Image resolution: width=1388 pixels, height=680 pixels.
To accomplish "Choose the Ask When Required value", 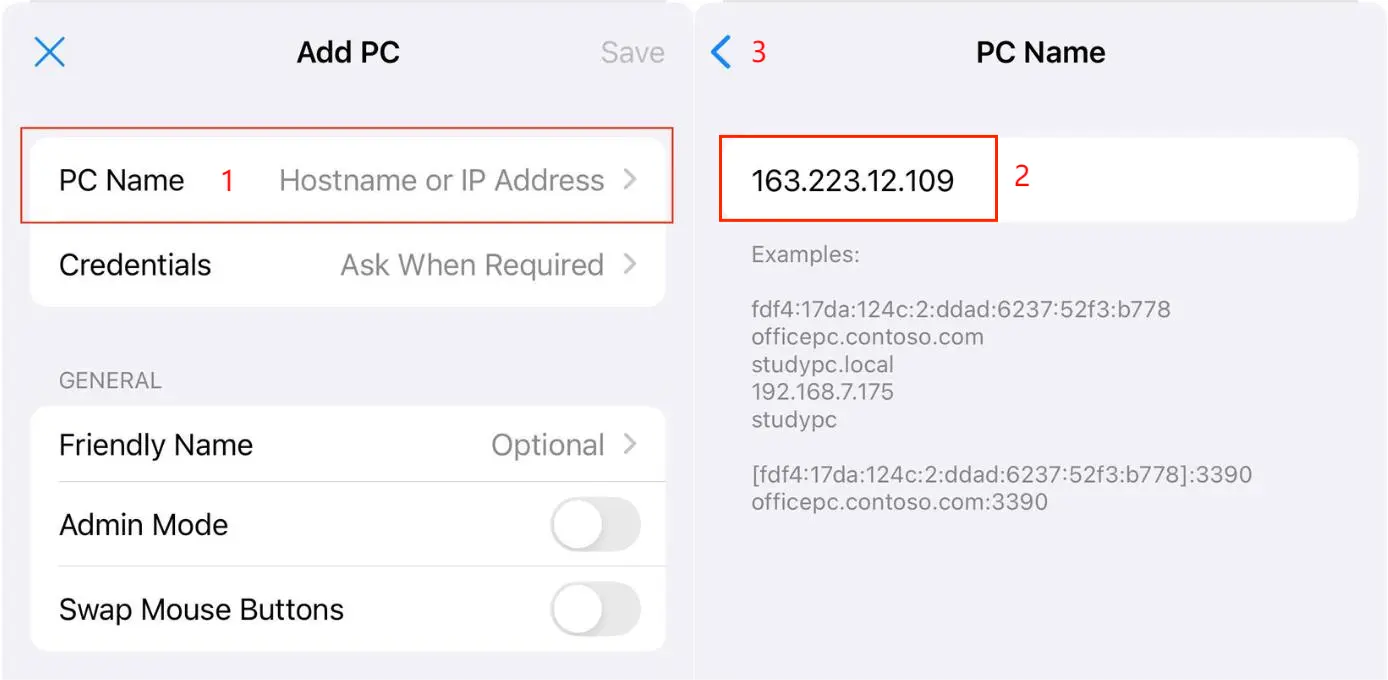I will click(472, 265).
